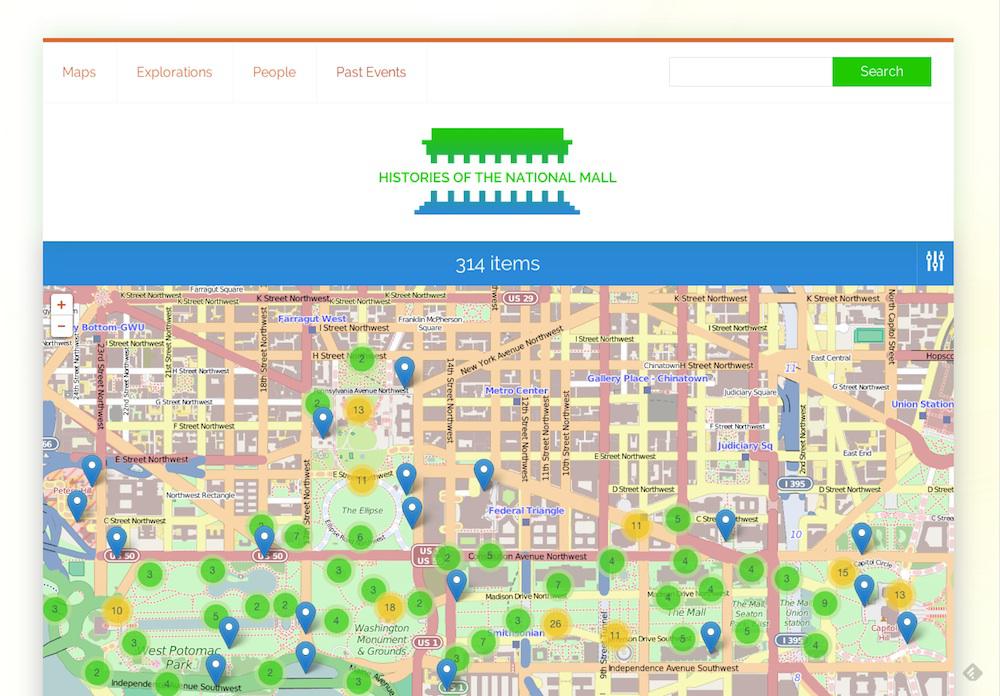This screenshot has height=696, width=1000.
Task: Click the Metro Center station label
Action: 517,390
